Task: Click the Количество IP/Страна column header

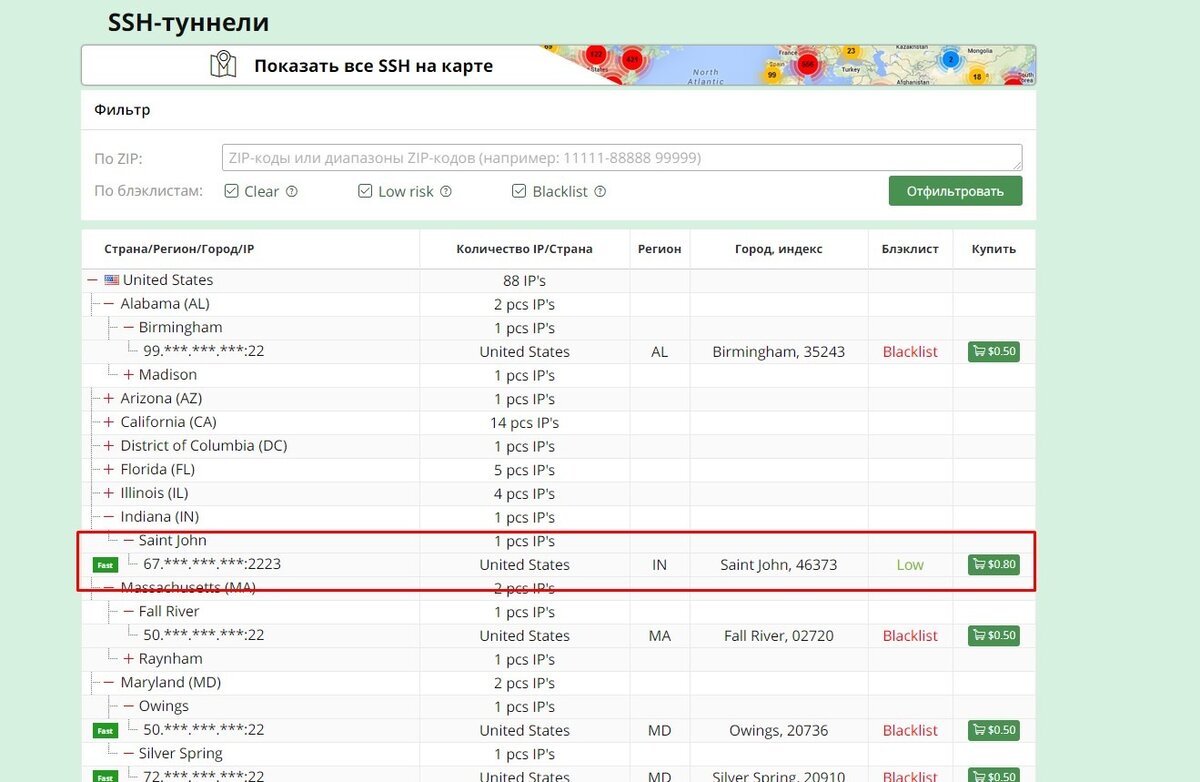Action: point(524,249)
